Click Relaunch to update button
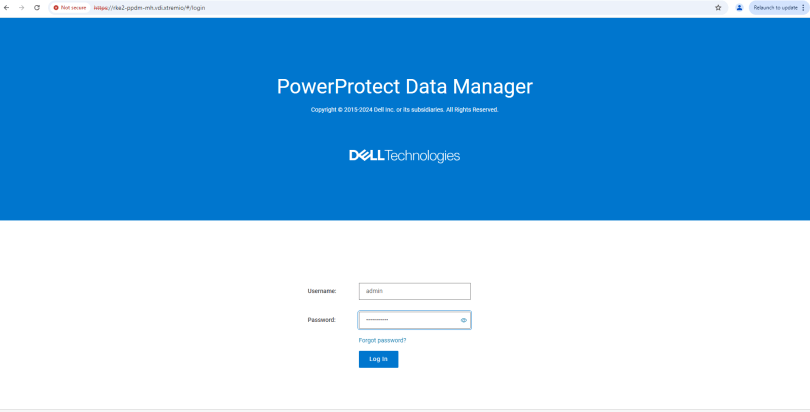810x412 pixels. coord(775,7)
